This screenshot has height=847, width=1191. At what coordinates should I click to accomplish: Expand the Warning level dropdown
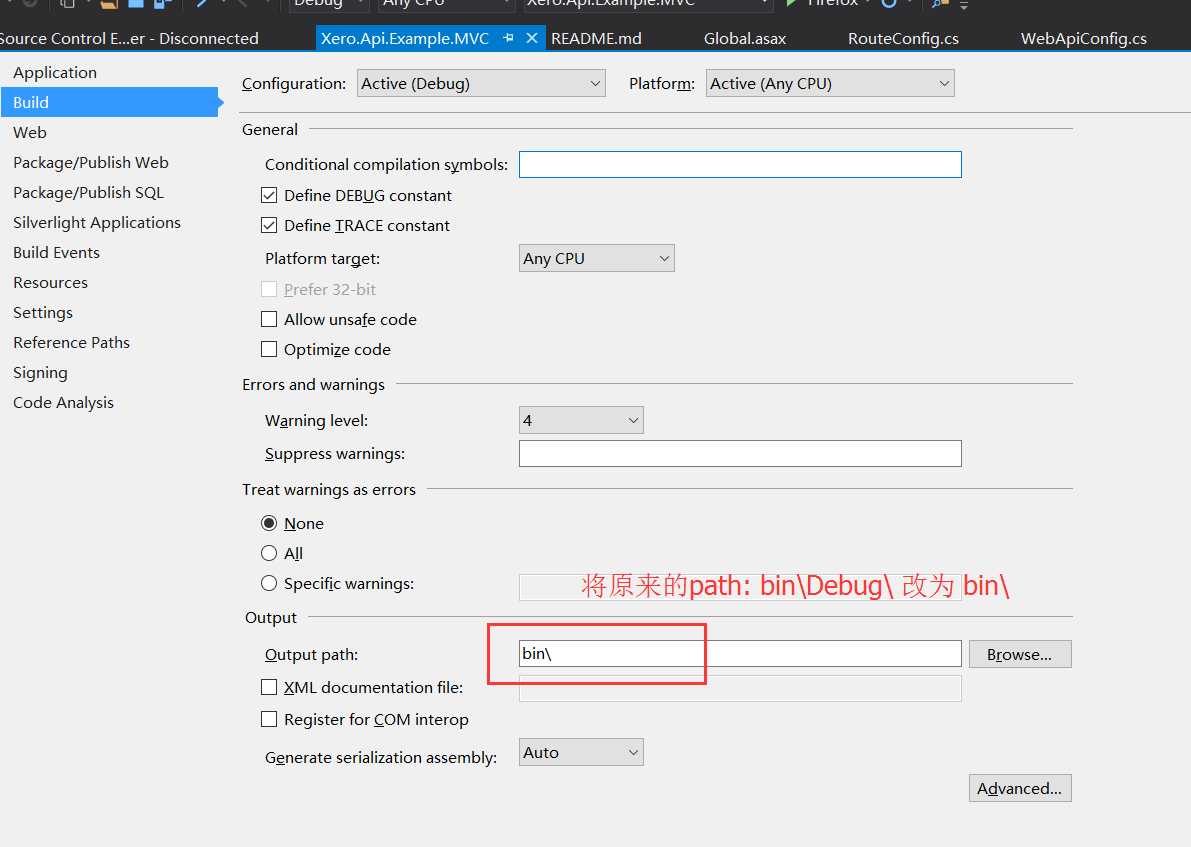point(581,421)
